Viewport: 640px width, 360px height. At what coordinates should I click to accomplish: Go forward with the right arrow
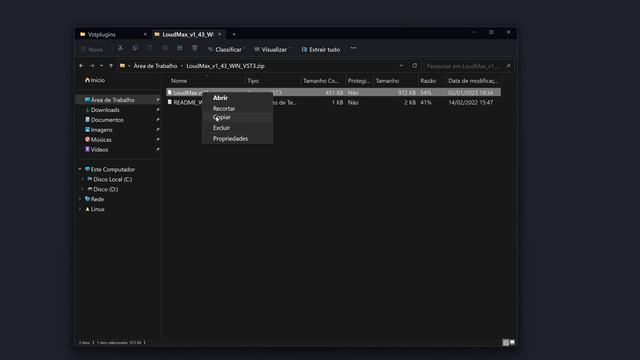pos(92,66)
